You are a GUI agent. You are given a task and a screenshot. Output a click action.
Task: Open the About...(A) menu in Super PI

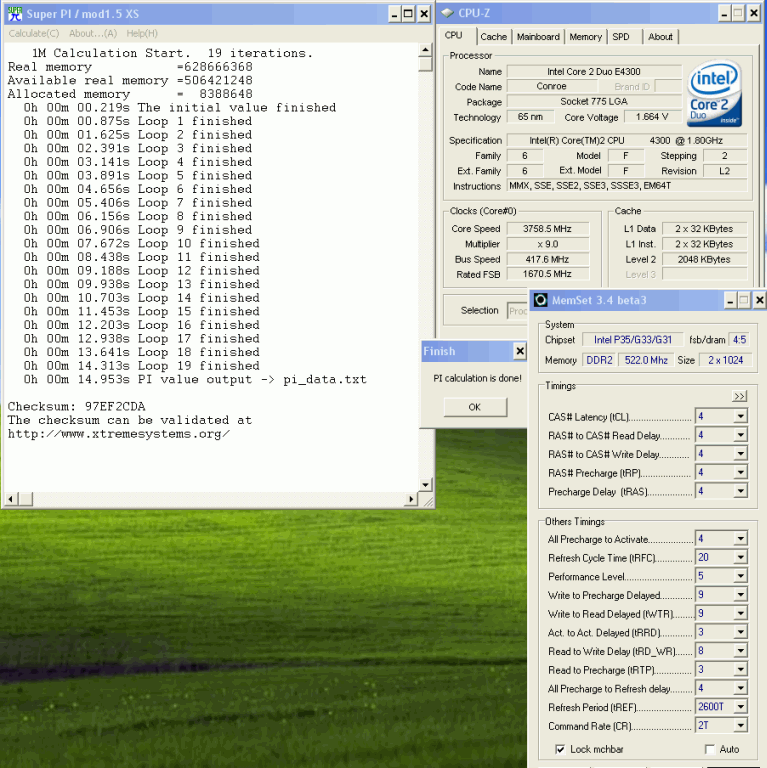tap(93, 33)
